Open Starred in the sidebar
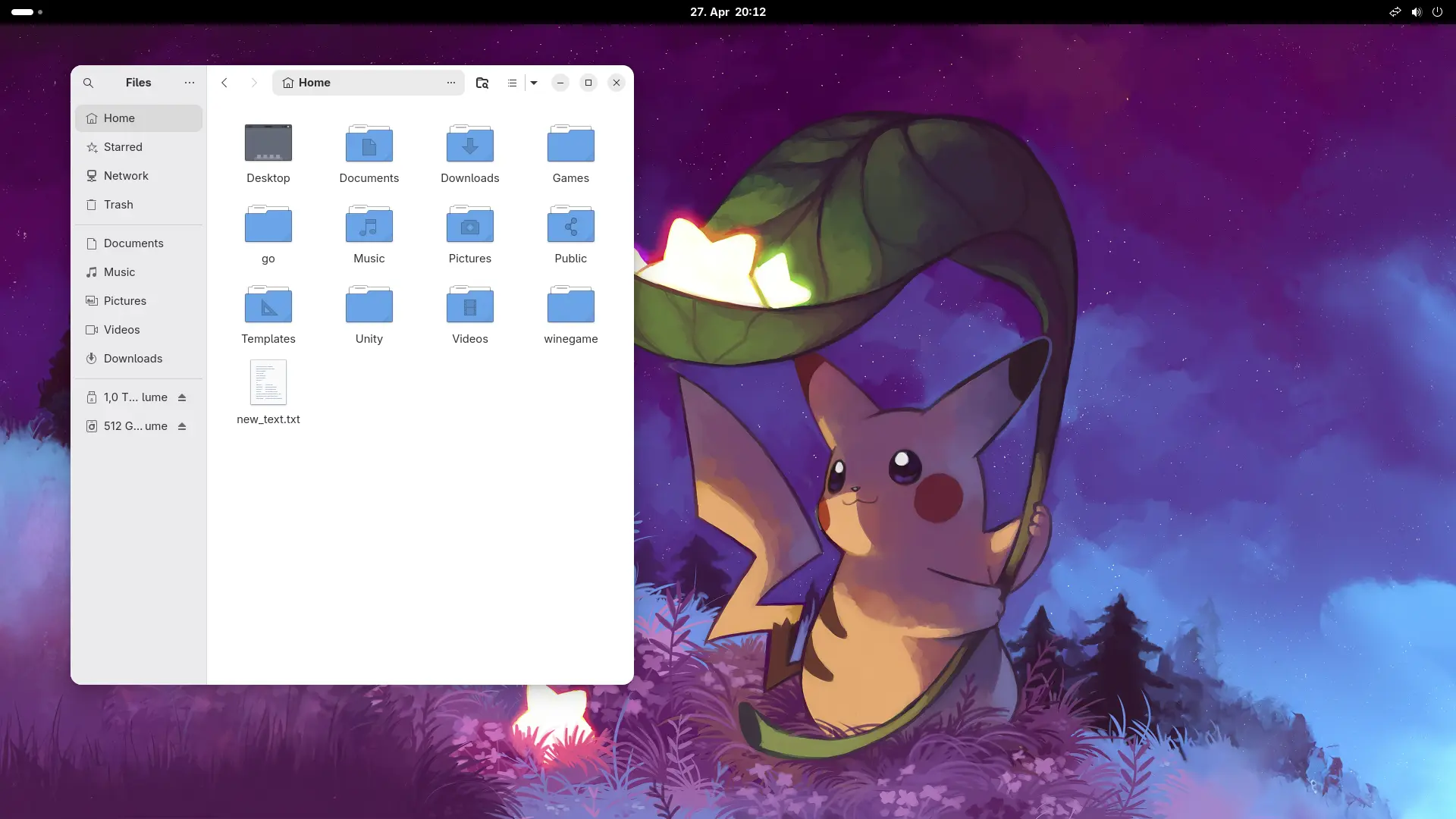Viewport: 1456px width, 819px height. pos(139,147)
